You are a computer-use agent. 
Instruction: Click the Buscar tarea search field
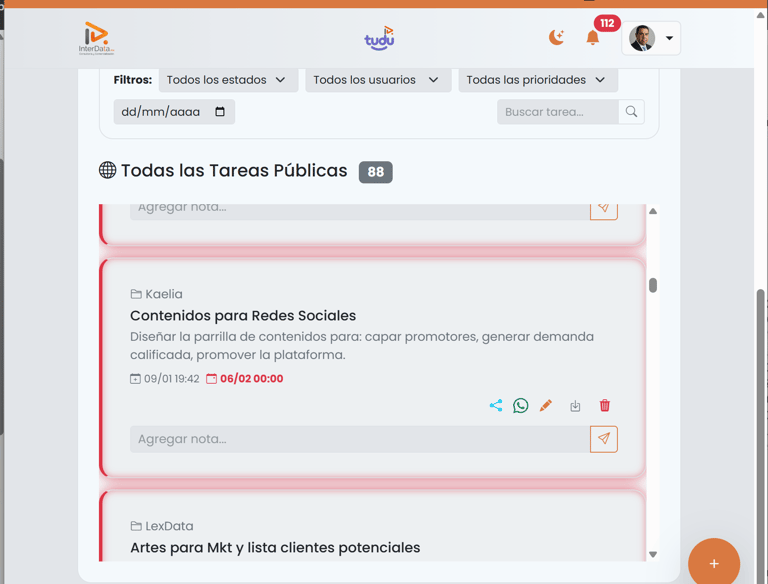click(557, 112)
